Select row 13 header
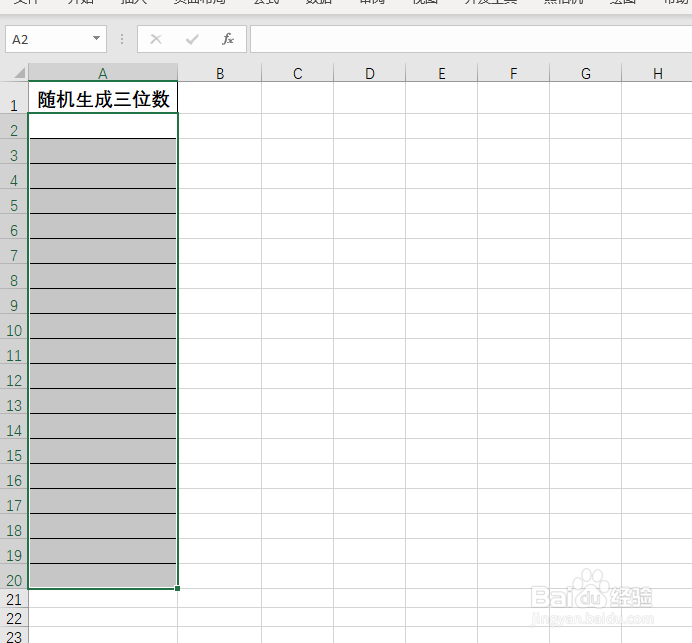692x643 pixels. 14,401
